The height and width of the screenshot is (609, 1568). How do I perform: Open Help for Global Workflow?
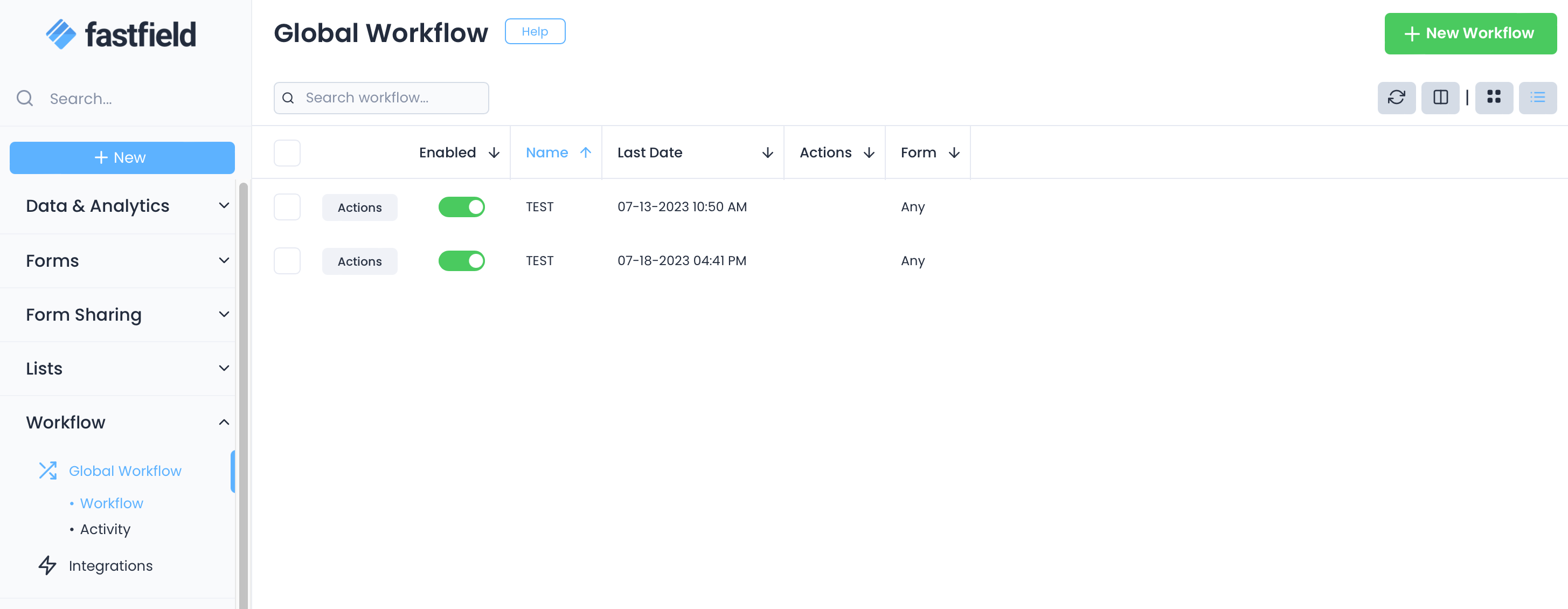click(x=535, y=31)
